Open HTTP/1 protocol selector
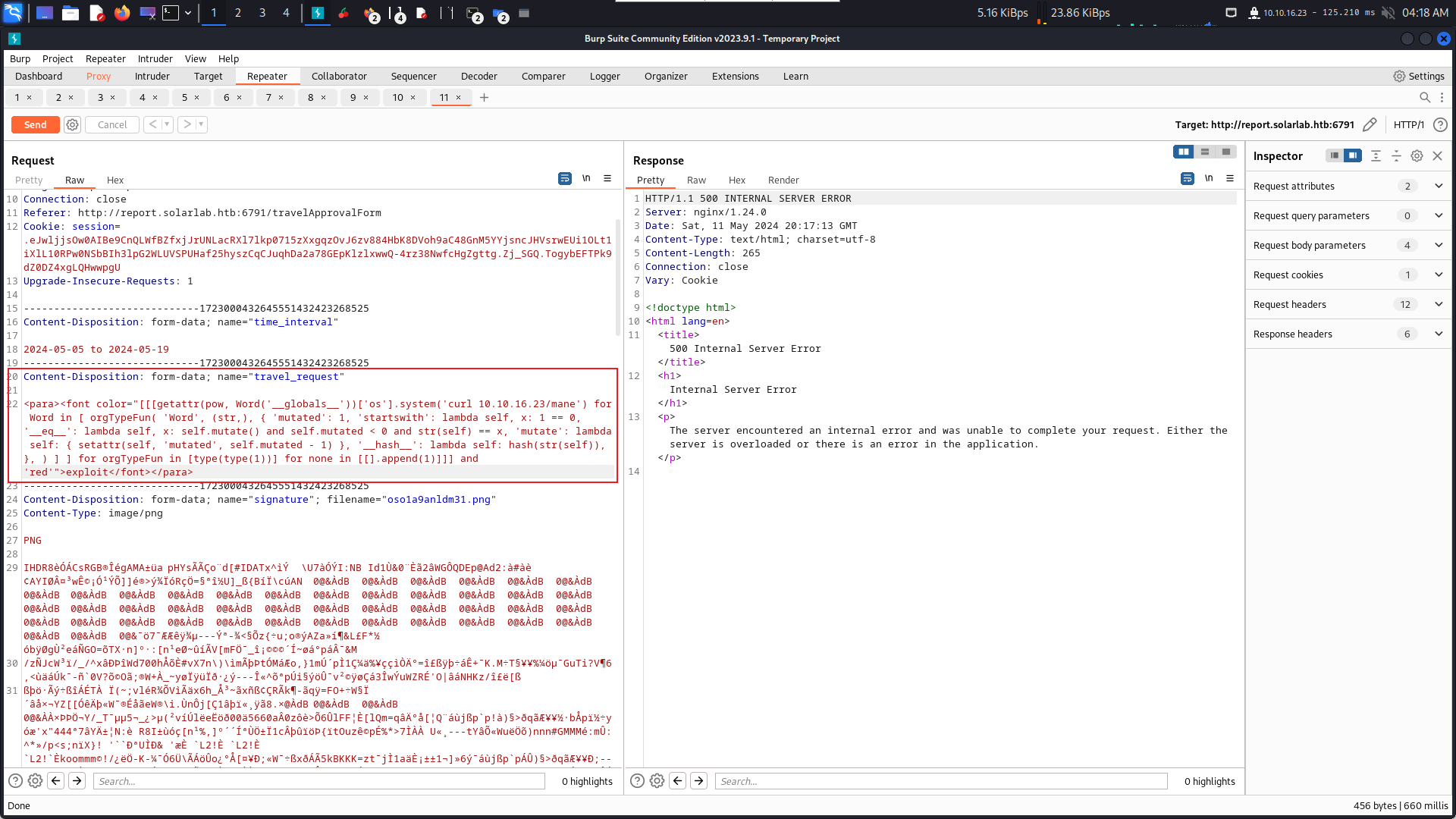Viewport: 1456px width, 819px height. 1409,124
